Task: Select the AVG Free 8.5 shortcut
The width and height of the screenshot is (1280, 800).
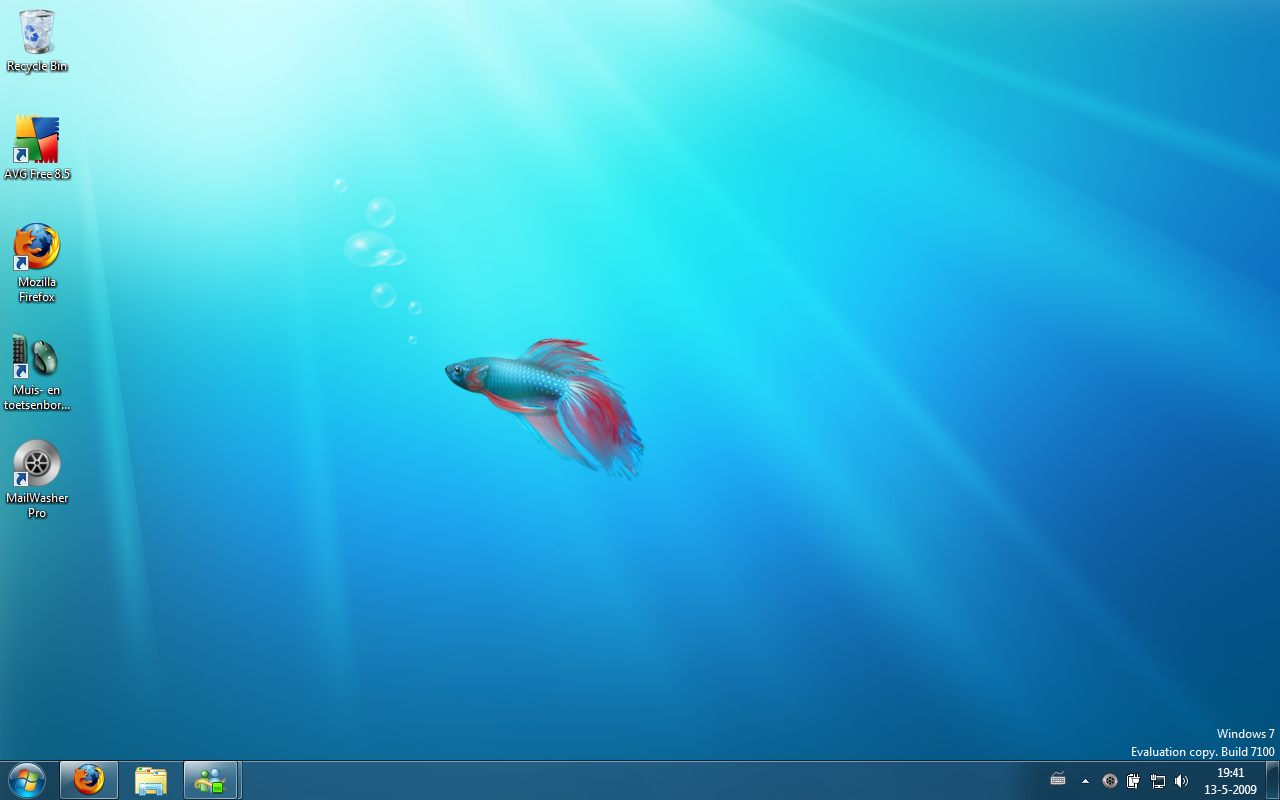Action: (x=37, y=147)
